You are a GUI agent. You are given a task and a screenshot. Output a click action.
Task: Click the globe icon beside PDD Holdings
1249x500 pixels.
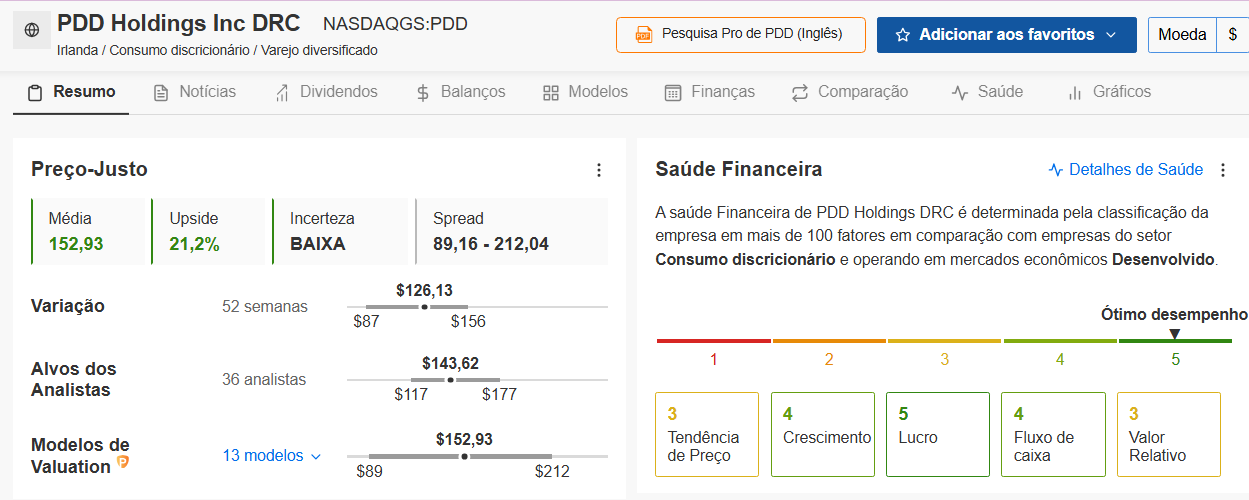[31, 31]
